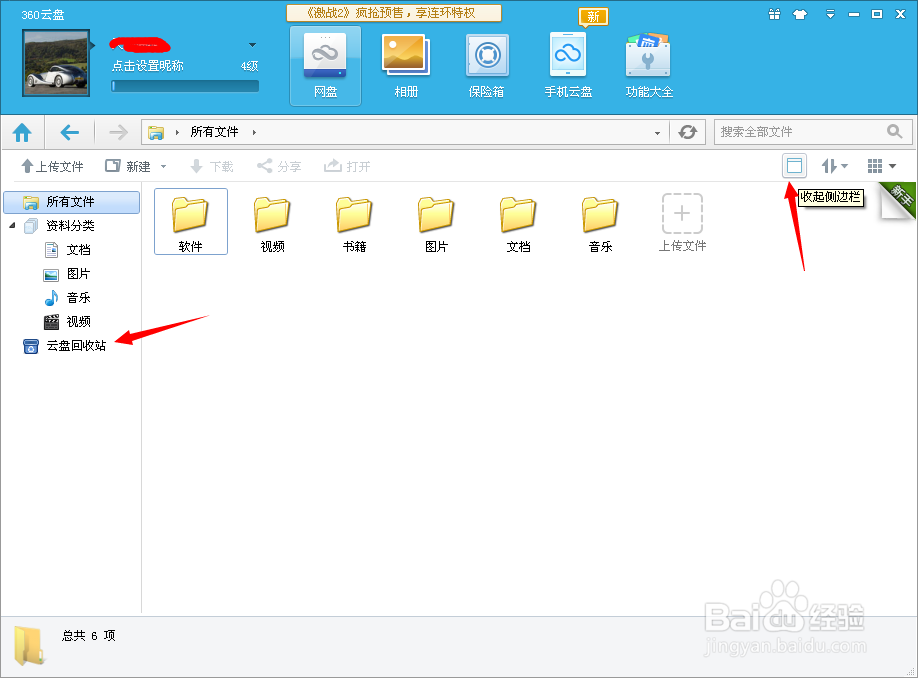Open the 图片 category in sidebar
The image size is (918, 678).
[x=67, y=274]
